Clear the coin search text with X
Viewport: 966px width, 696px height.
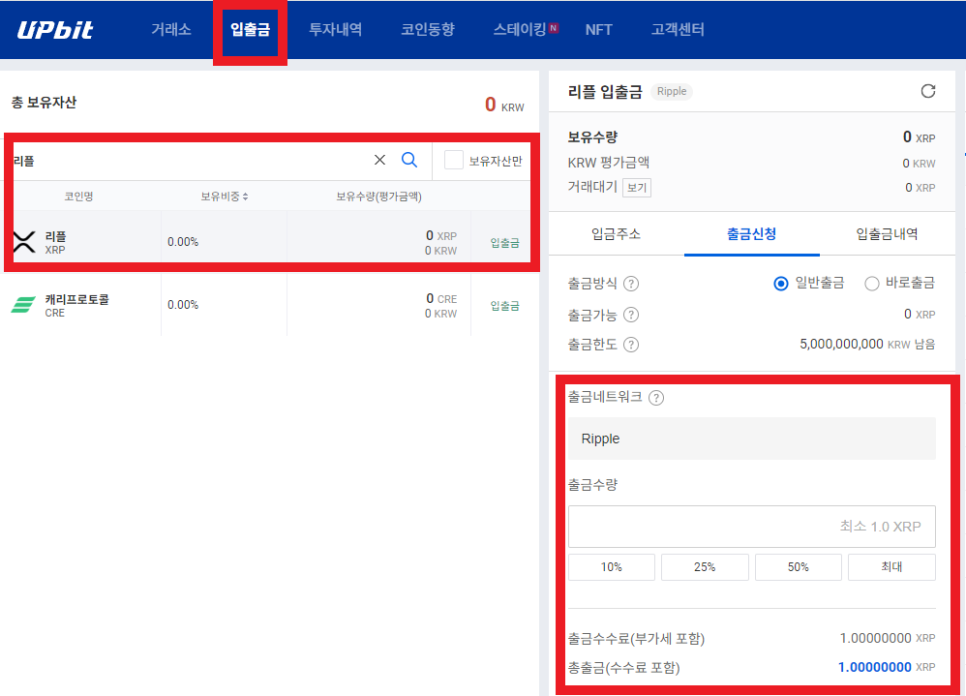pyautogui.click(x=380, y=160)
